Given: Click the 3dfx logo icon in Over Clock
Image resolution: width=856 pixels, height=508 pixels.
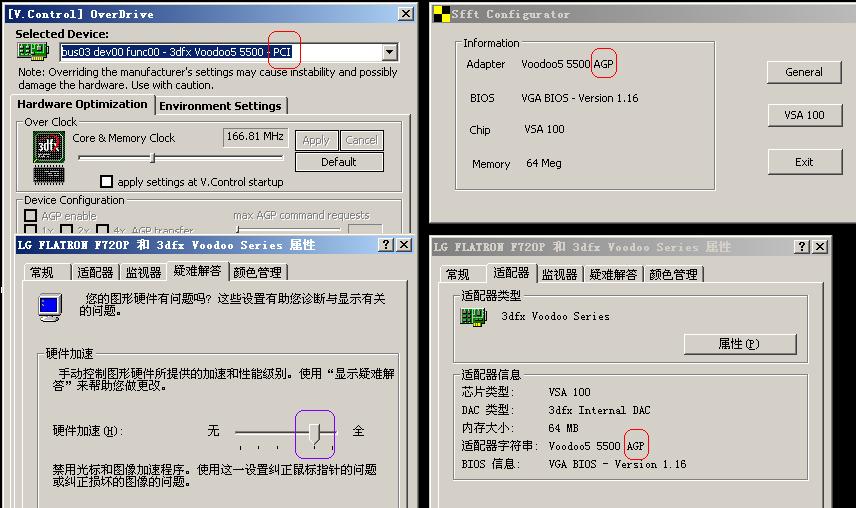Looking at the screenshot, I should (49, 147).
